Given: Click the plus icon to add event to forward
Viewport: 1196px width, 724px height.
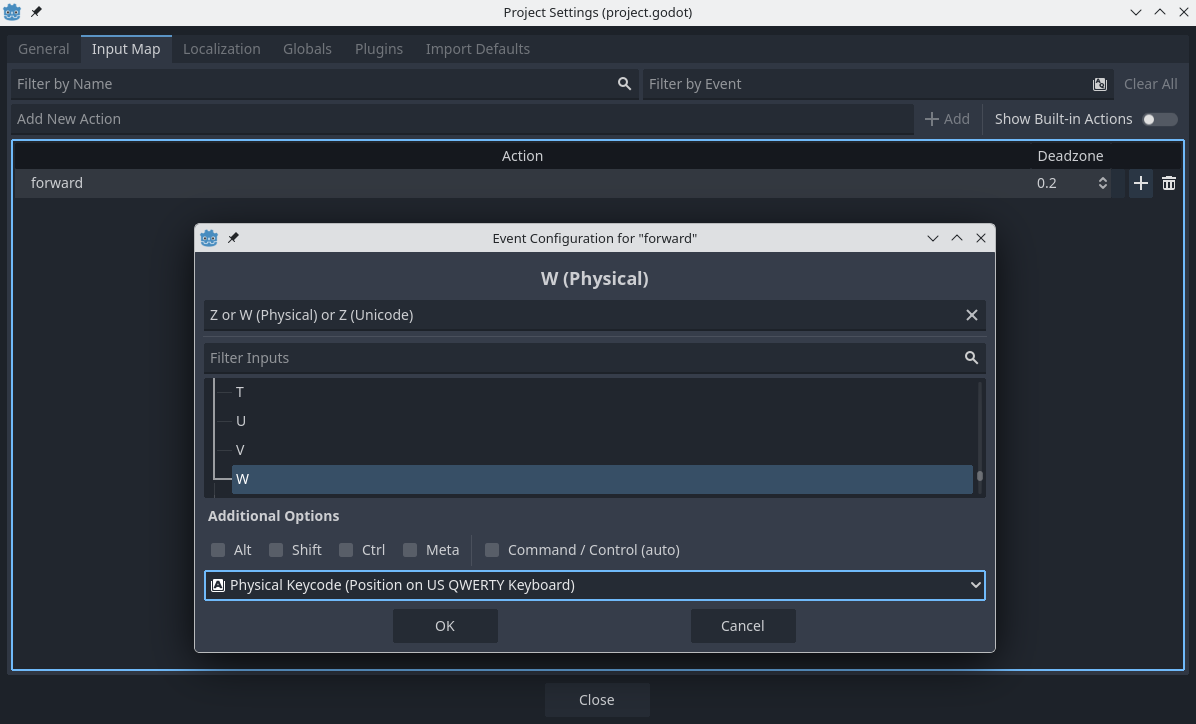Looking at the screenshot, I should [1140, 183].
